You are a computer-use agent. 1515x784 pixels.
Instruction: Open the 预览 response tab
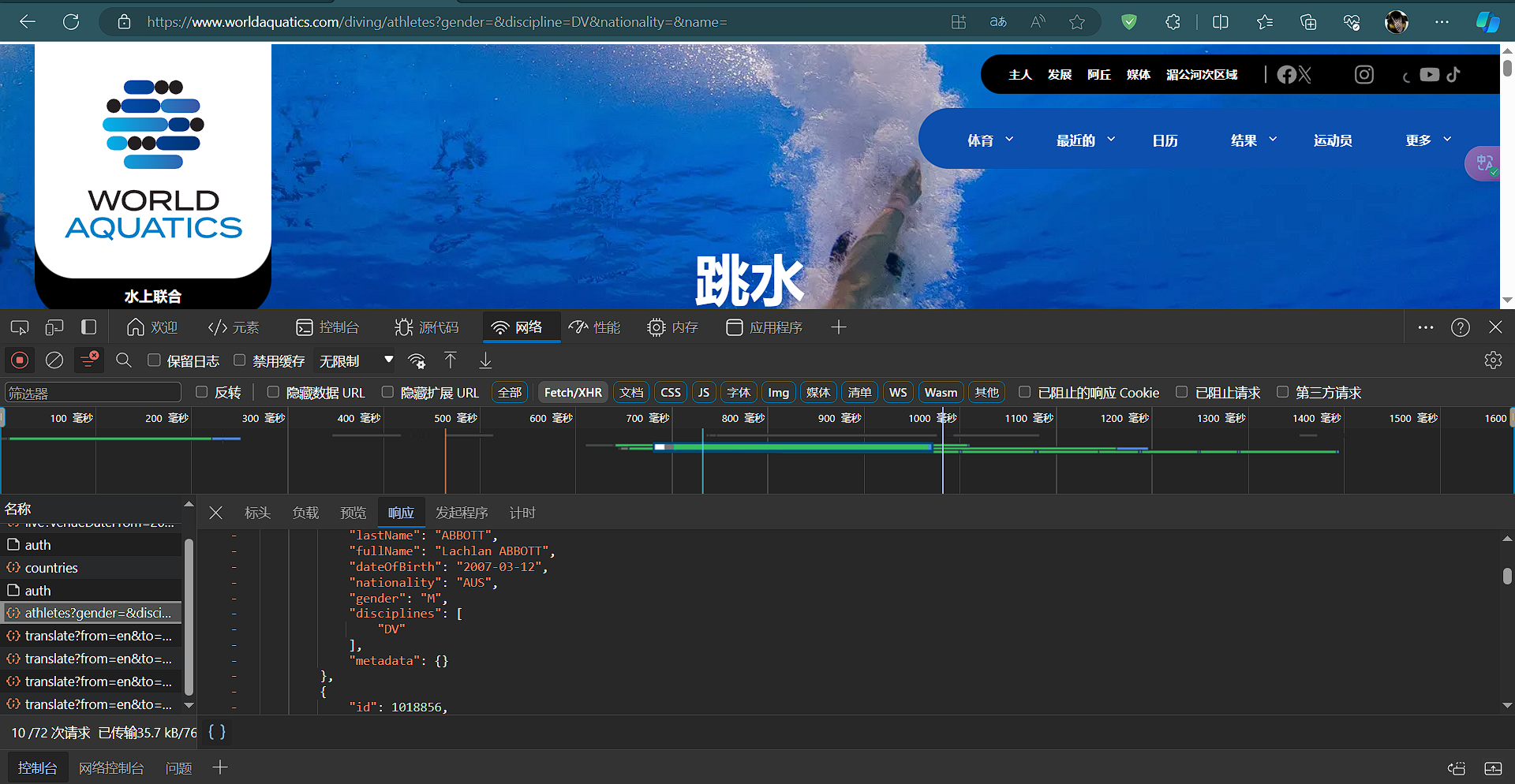(353, 513)
